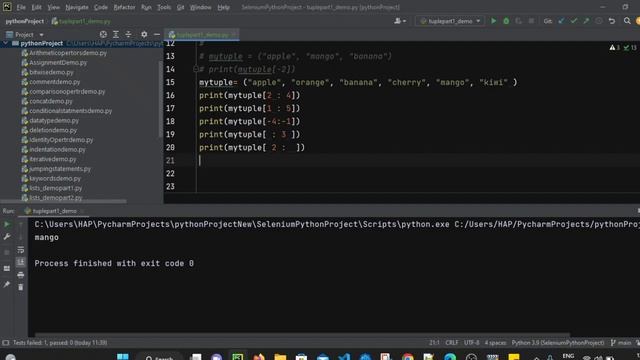Image resolution: width=640 pixels, height=360 pixels.
Task: Collapse the pythonProject root folder
Action: [x=5, y=43]
